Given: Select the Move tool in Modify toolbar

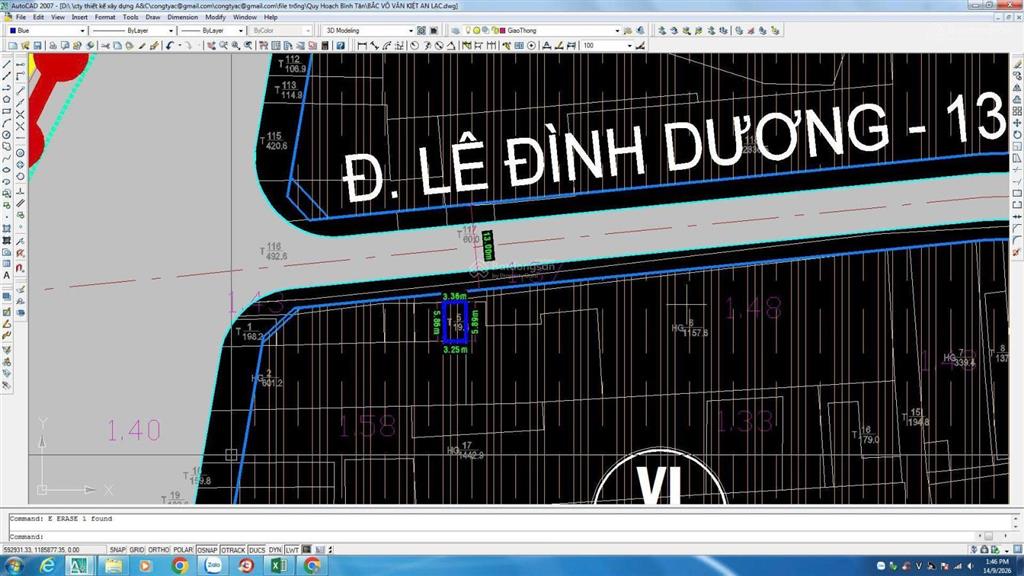Looking at the screenshot, I should coord(1017,123).
